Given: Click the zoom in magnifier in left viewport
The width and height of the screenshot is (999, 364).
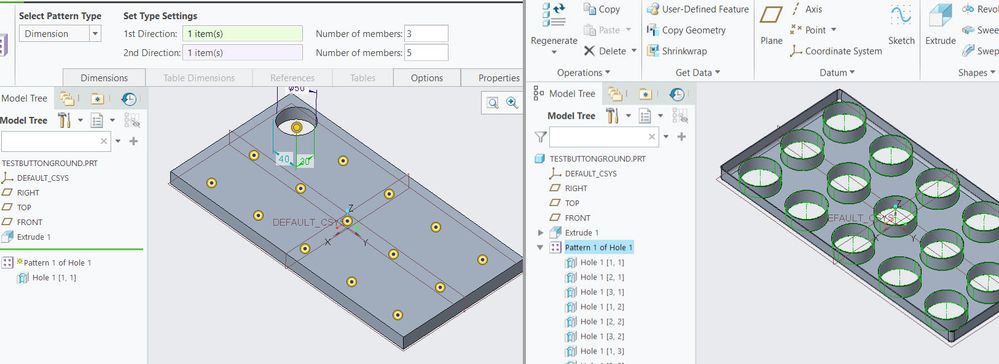Looking at the screenshot, I should click(512, 102).
